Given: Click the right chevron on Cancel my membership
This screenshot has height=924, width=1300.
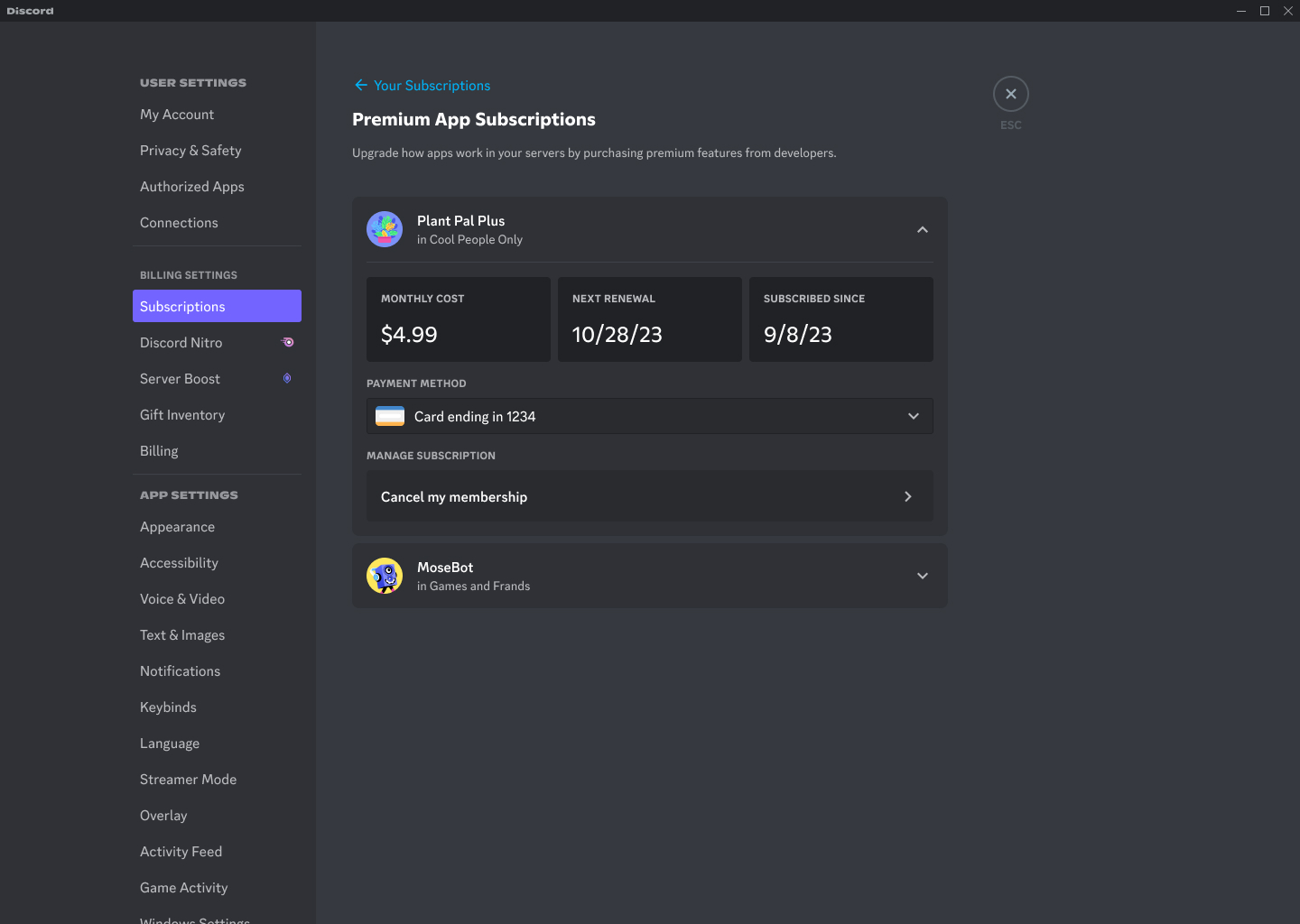Looking at the screenshot, I should tap(907, 496).
